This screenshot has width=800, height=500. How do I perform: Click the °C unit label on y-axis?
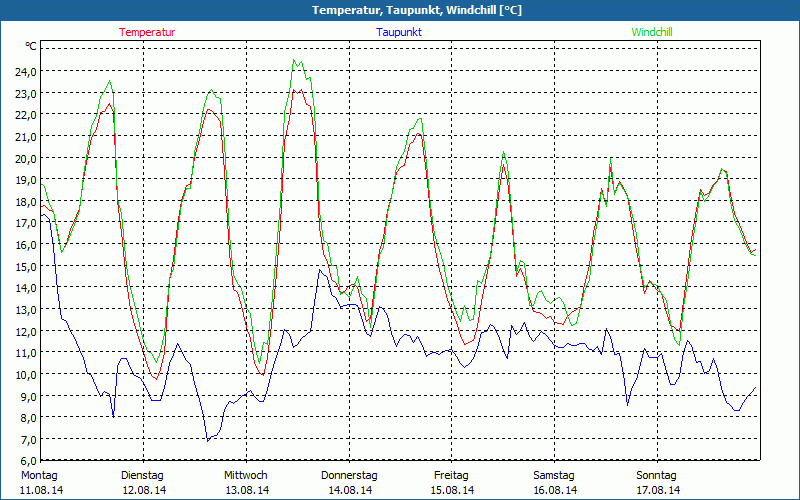pos(31,46)
